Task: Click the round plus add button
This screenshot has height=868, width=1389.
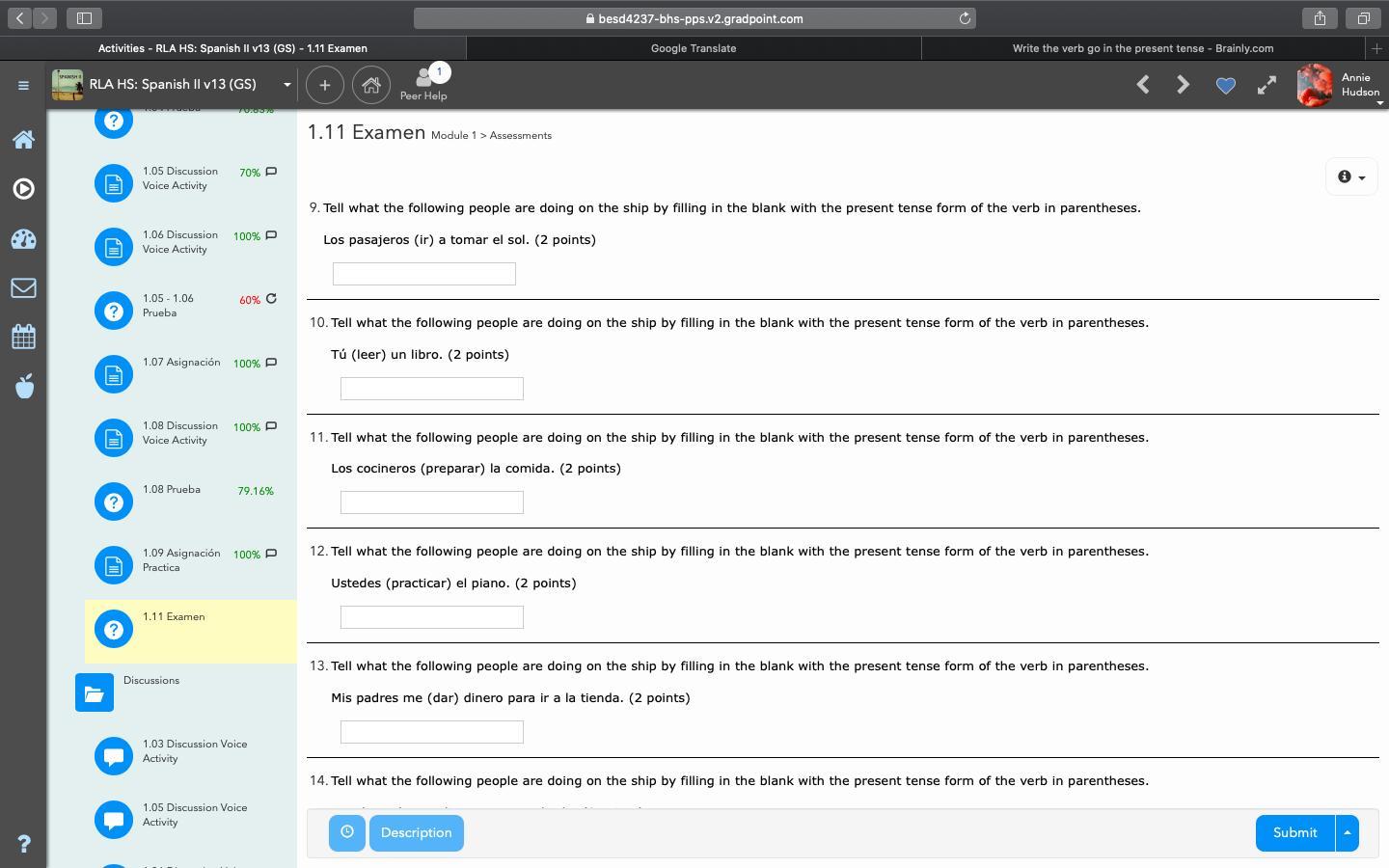Action: click(x=325, y=85)
